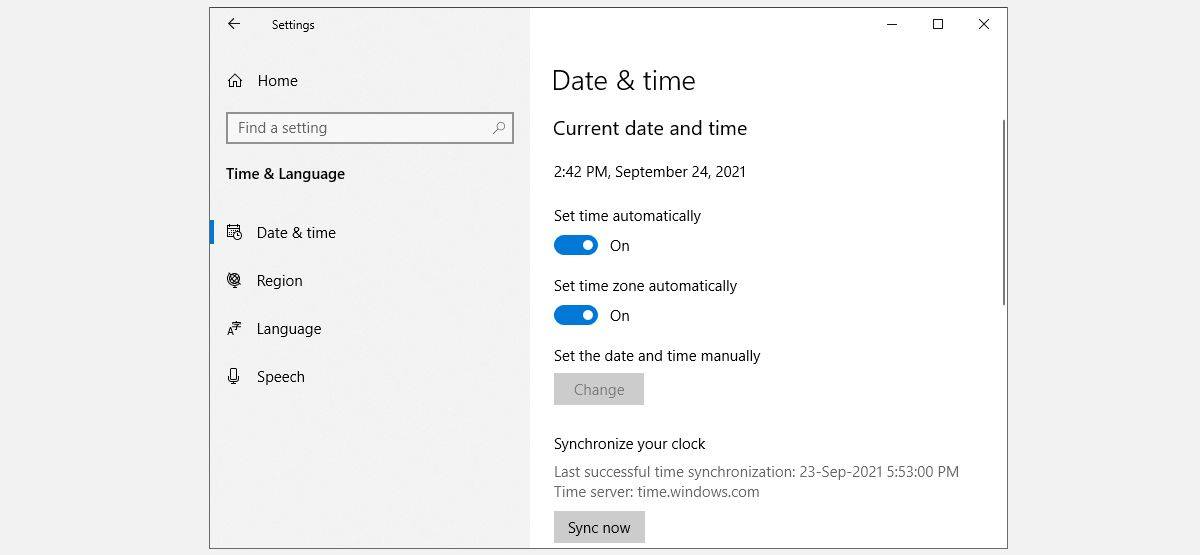
Task: Click the Region globe icon
Action: pos(234,281)
